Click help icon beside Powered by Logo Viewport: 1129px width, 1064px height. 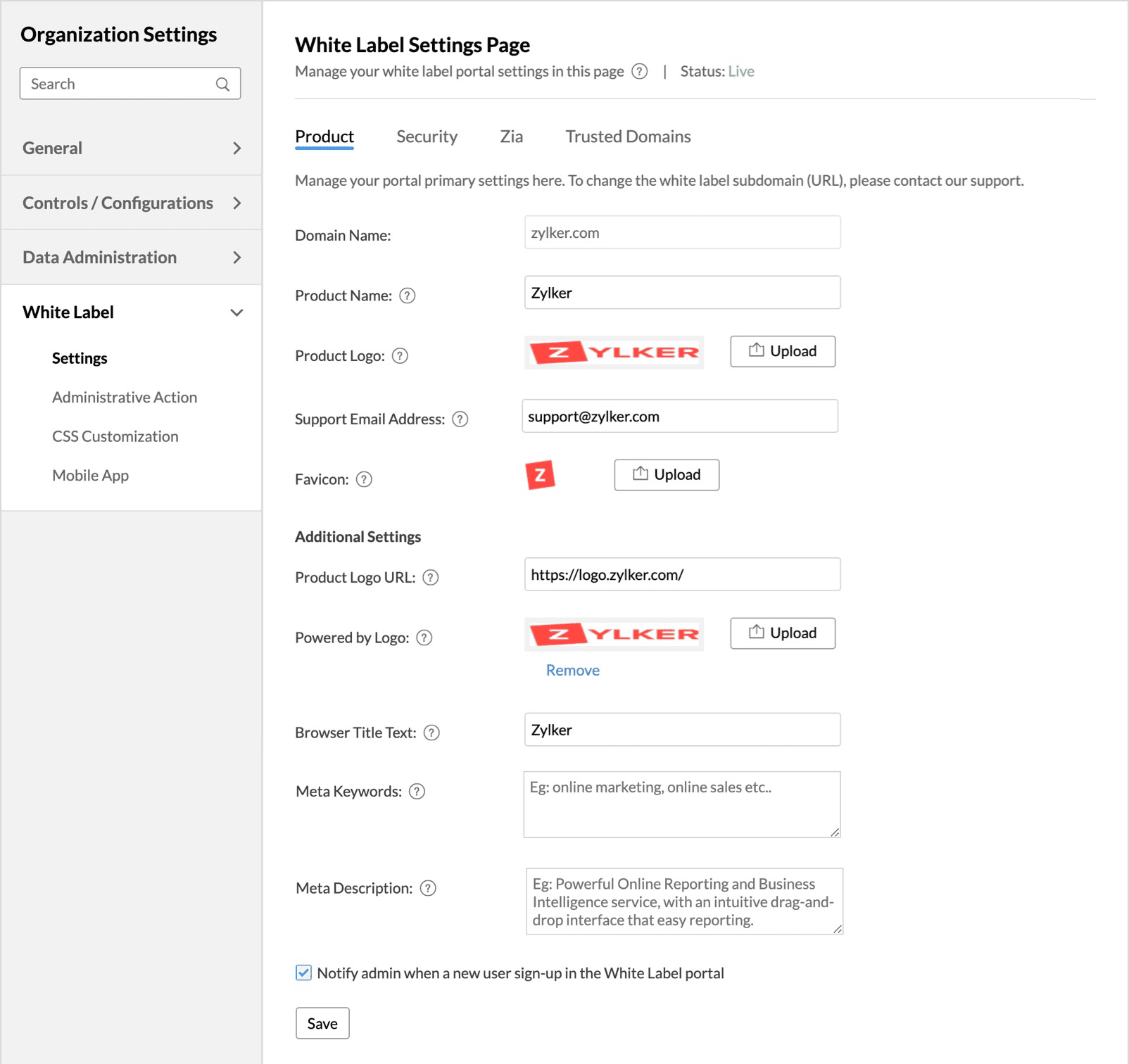(x=424, y=638)
